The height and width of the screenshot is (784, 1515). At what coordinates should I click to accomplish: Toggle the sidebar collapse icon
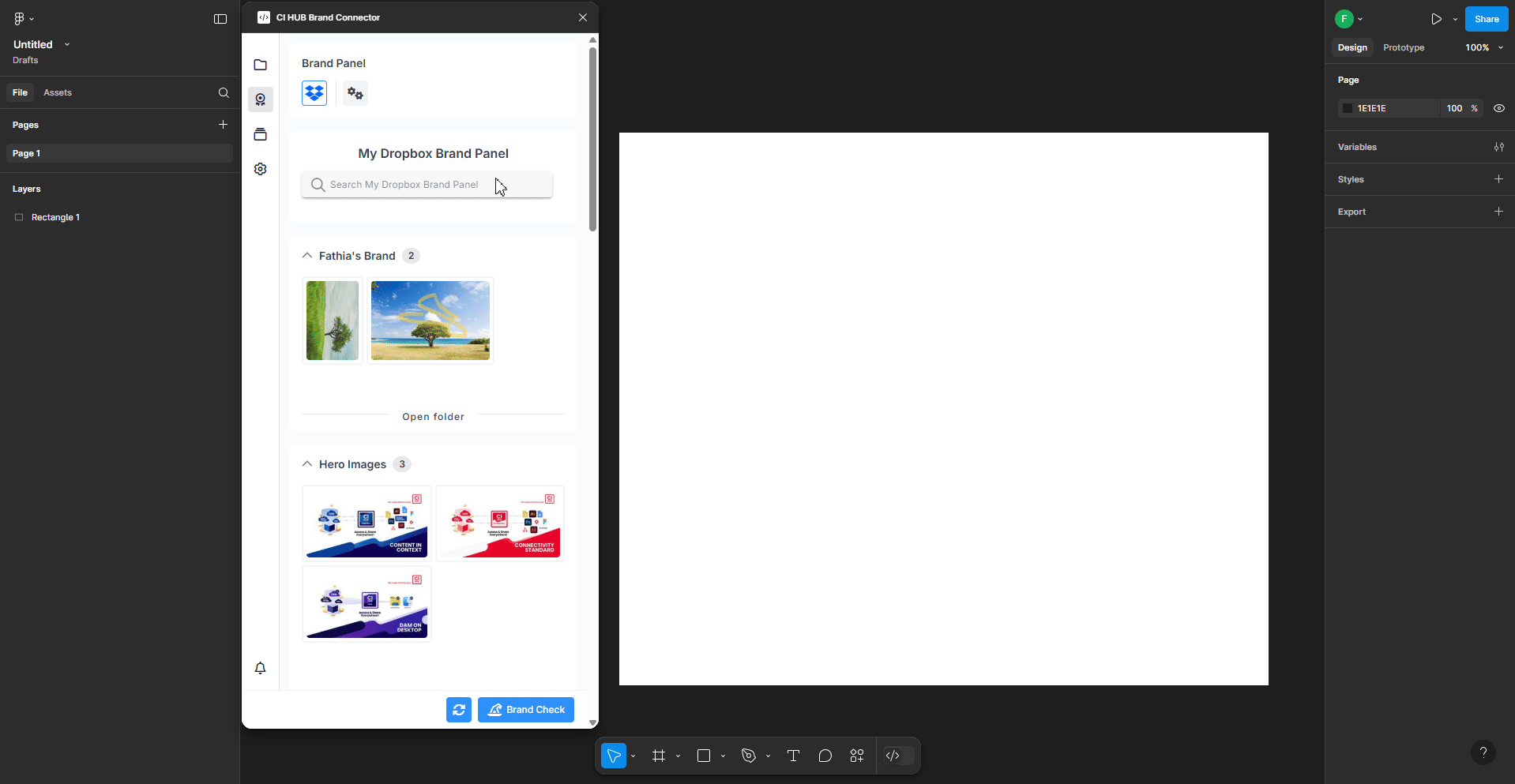coord(220,19)
